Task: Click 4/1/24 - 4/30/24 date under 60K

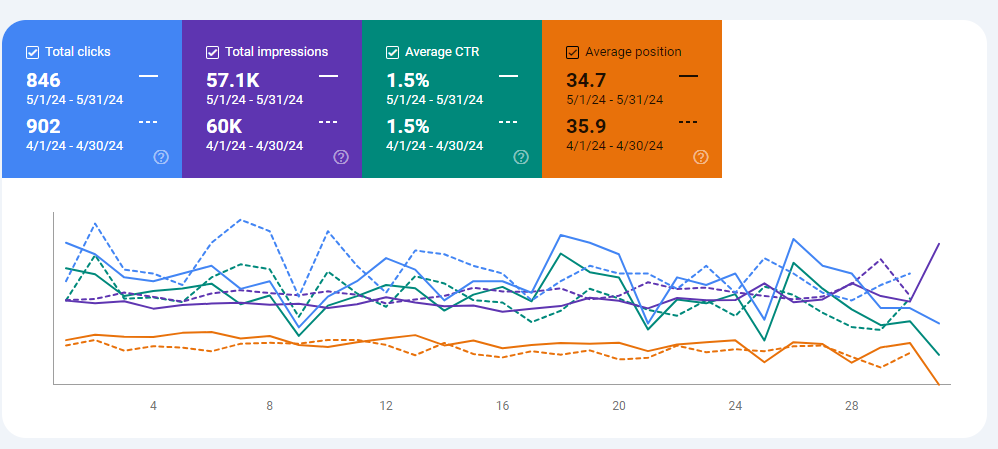Action: pos(254,145)
